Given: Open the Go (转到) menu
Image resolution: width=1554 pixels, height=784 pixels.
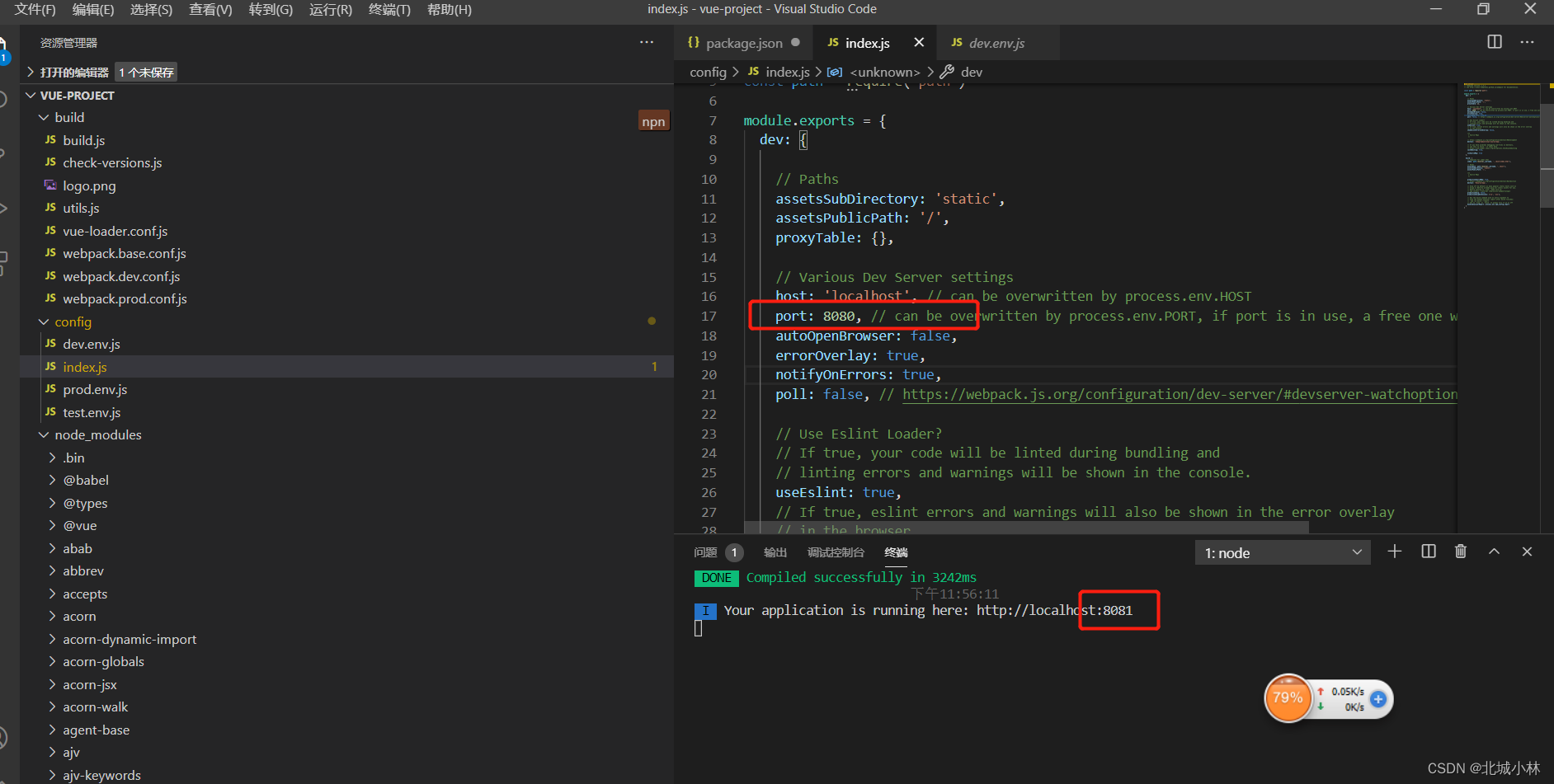Looking at the screenshot, I should pos(271,10).
